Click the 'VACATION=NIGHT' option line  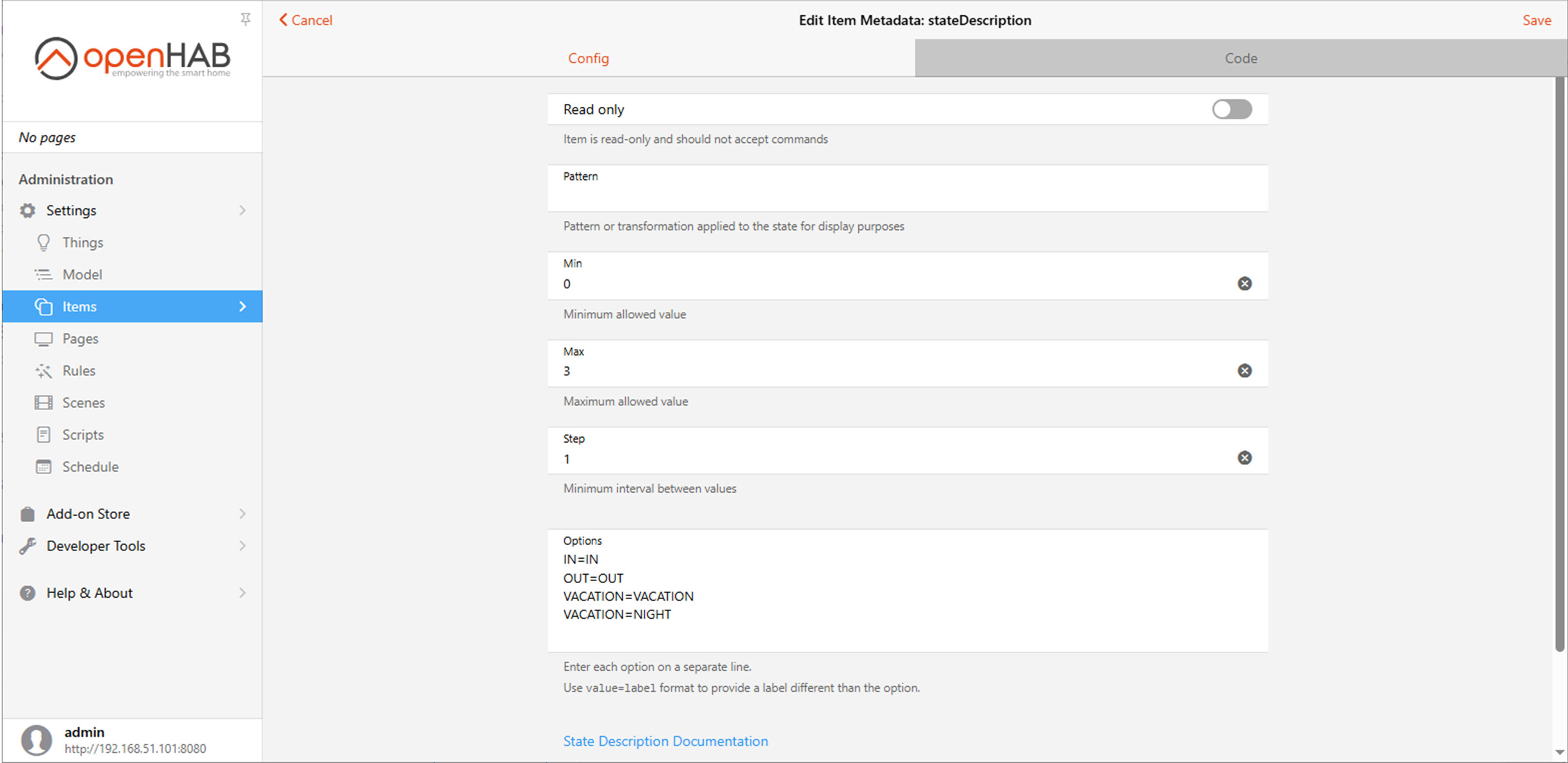click(x=617, y=614)
